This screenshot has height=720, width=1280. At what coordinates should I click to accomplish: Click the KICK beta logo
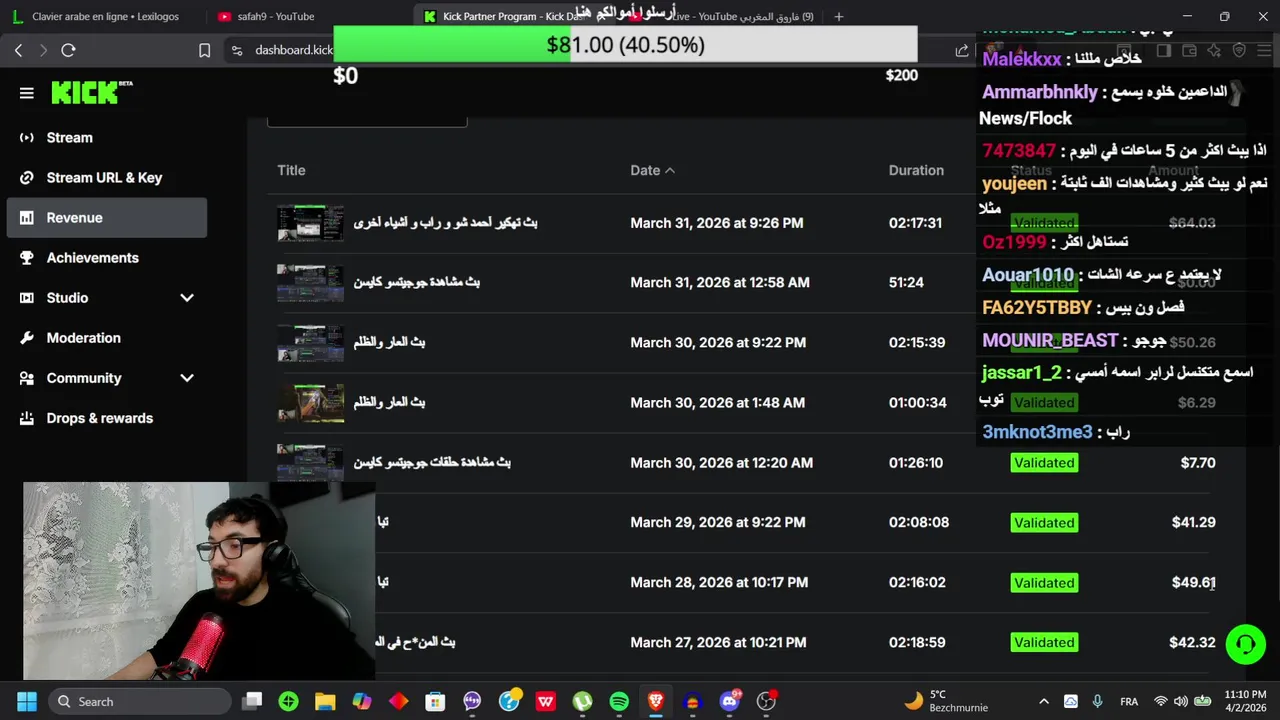(92, 92)
